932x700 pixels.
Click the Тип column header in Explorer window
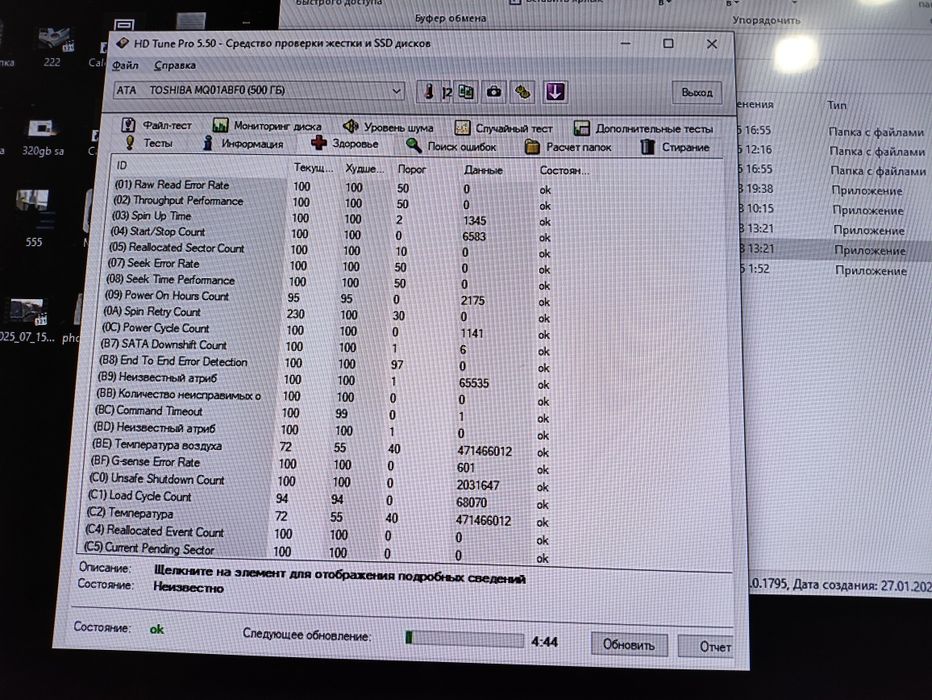coord(837,105)
